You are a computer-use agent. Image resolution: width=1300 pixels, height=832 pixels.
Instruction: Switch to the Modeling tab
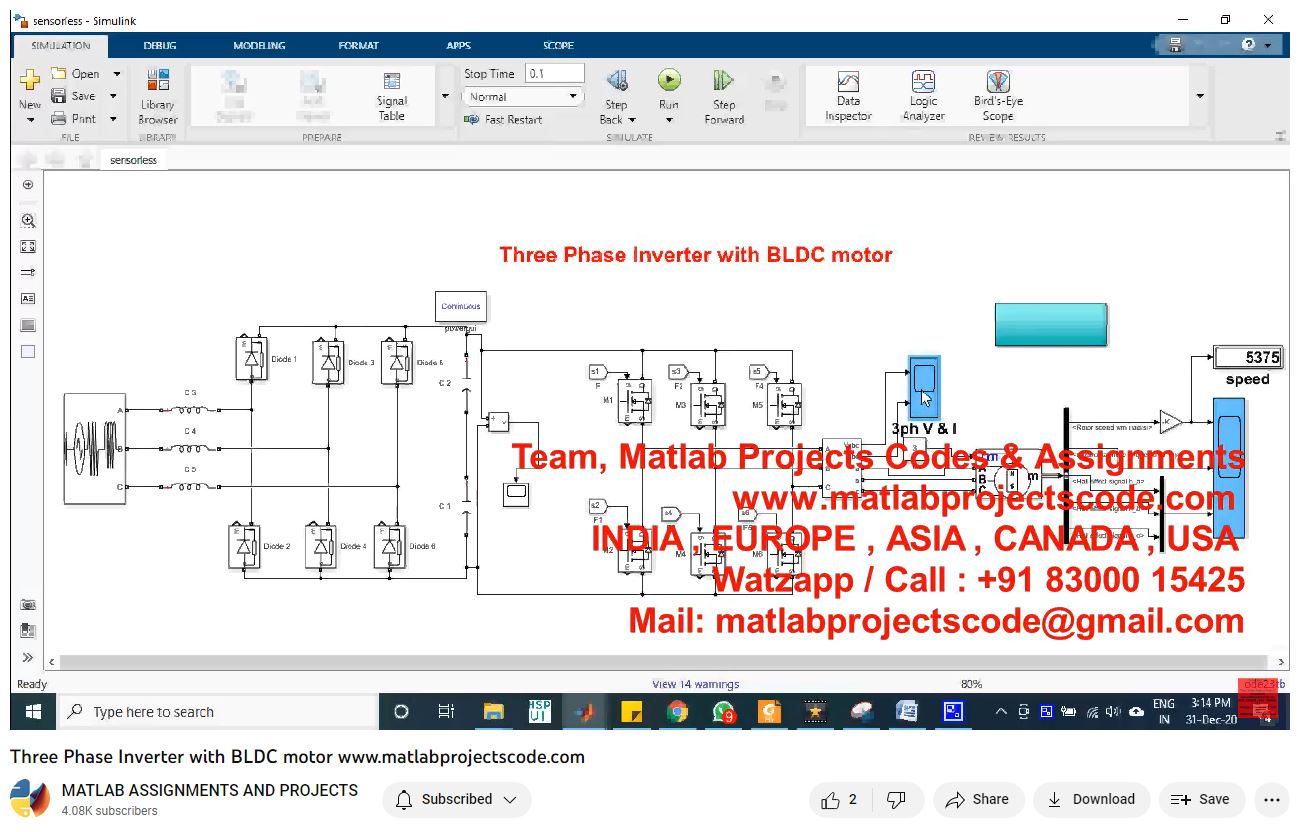(259, 45)
